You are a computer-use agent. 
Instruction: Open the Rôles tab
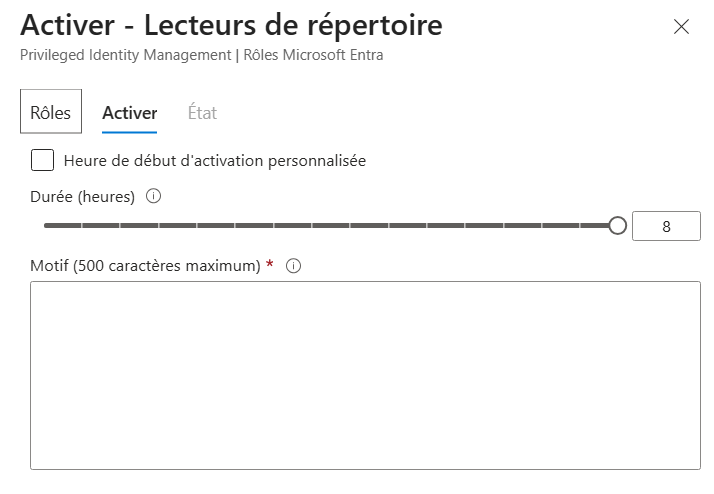click(51, 112)
